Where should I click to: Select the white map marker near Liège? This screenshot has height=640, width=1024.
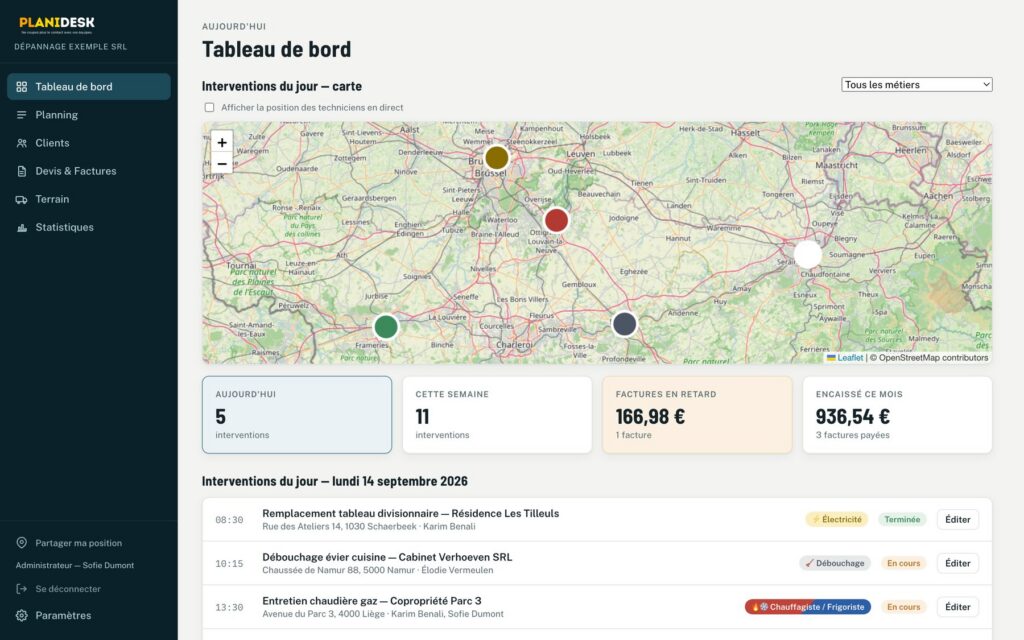point(808,255)
